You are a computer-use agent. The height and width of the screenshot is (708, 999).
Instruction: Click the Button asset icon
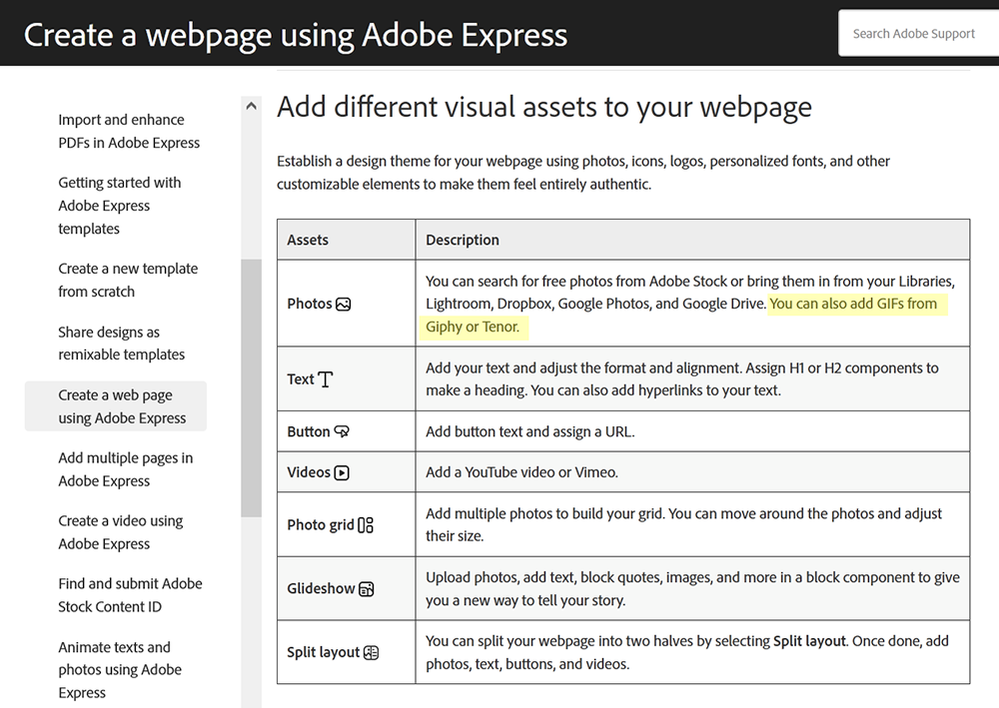tap(342, 432)
